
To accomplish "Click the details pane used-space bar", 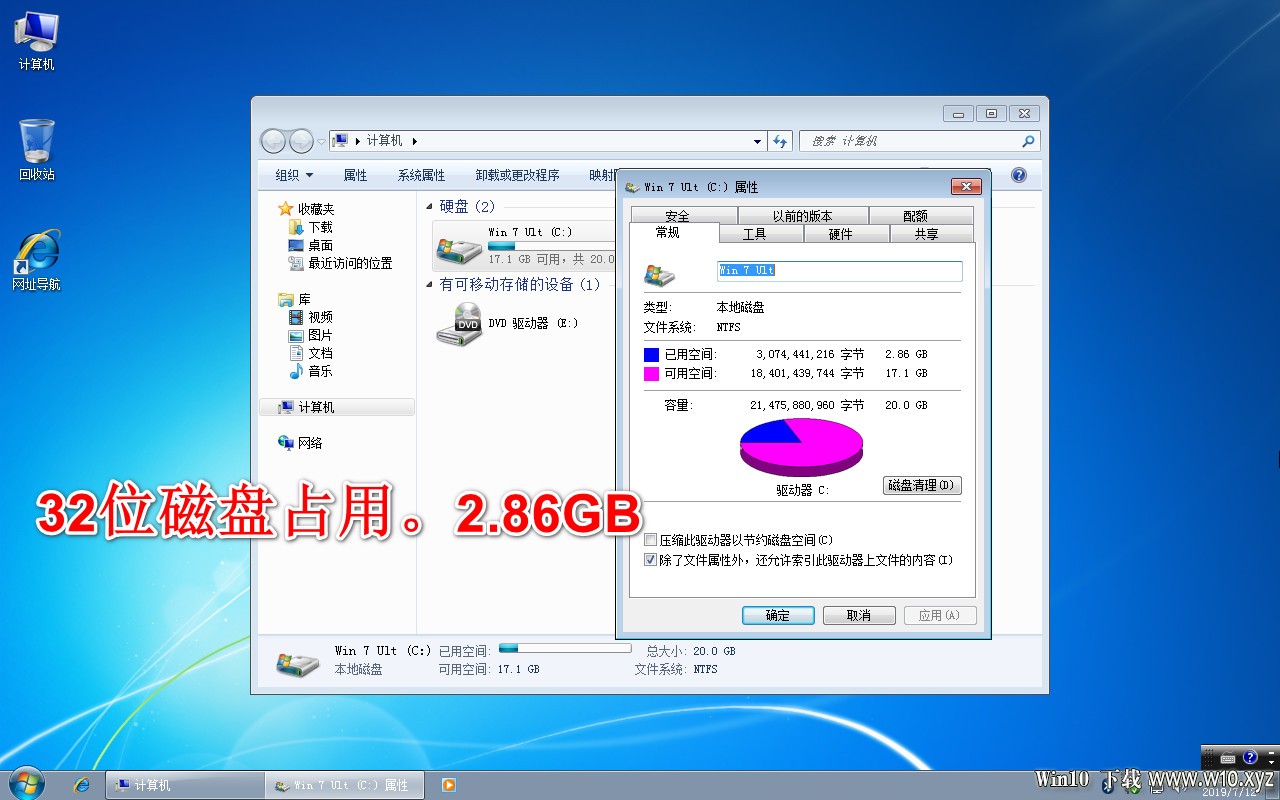I will click(x=565, y=648).
